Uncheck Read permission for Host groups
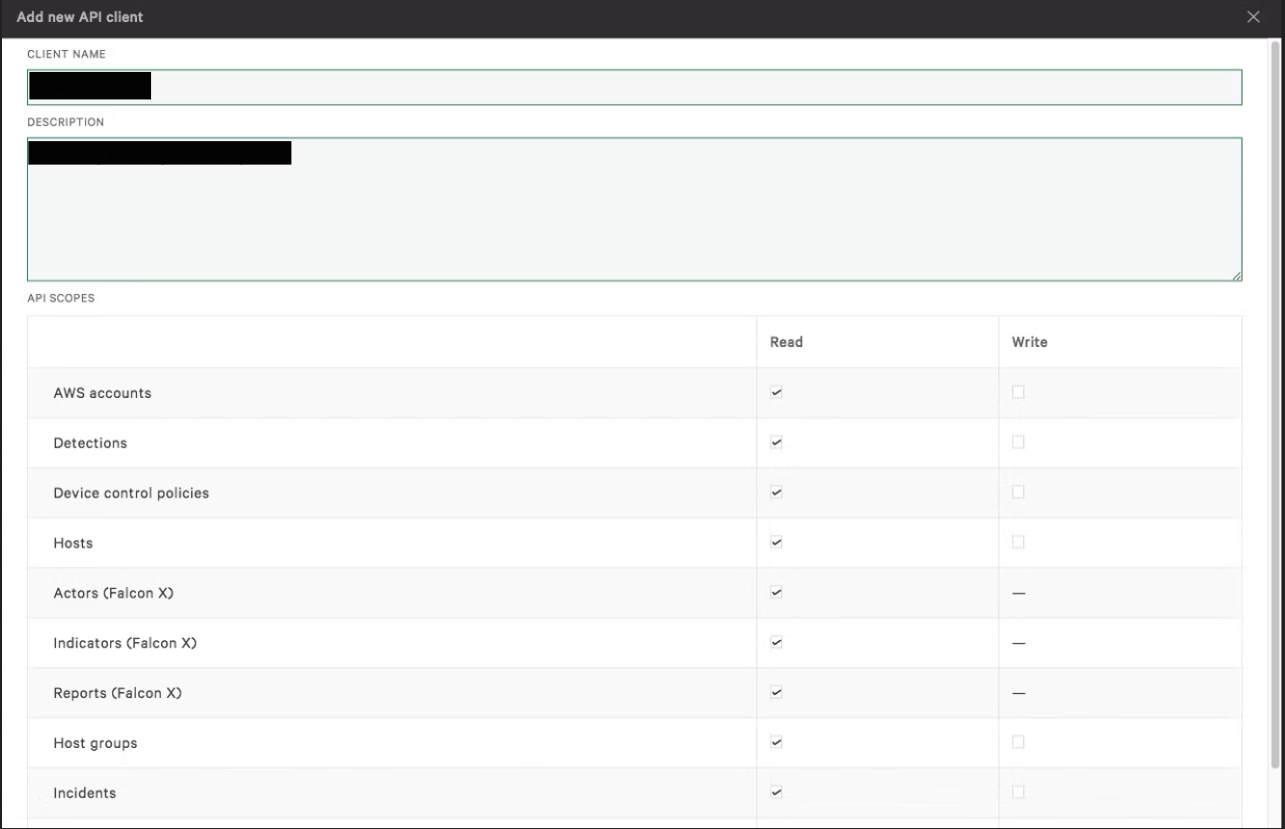Viewport: 1285px width, 829px height. click(776, 742)
